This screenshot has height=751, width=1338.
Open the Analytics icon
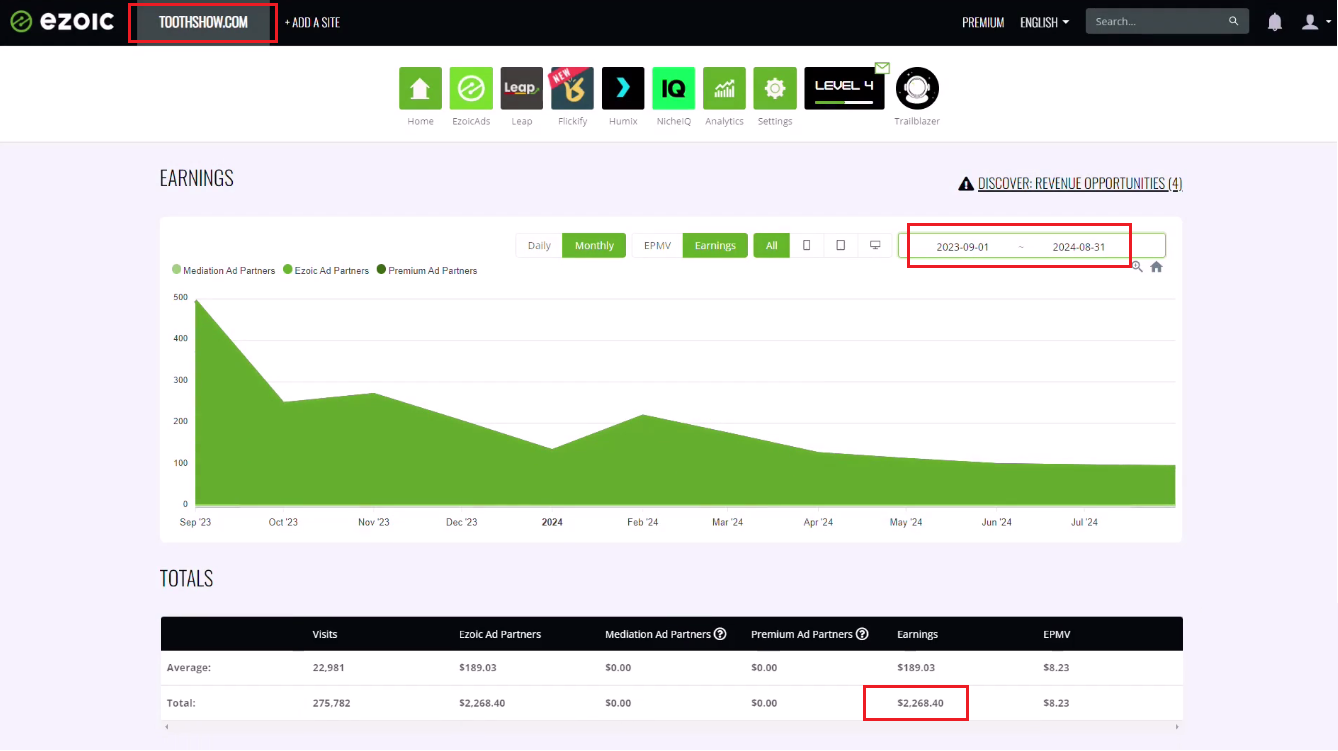724,88
